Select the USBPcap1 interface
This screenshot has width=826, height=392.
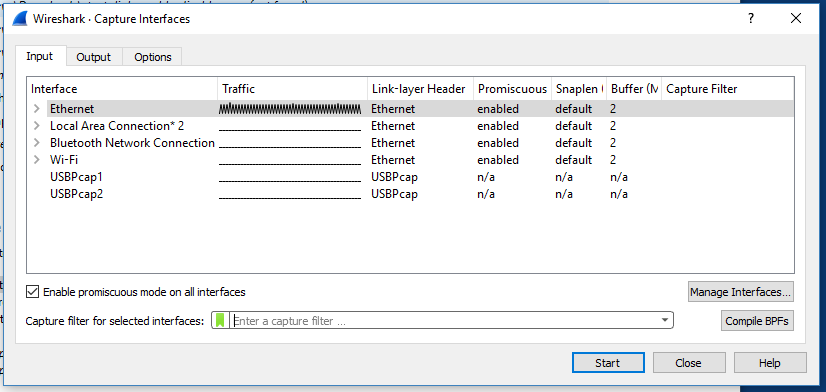[76, 177]
